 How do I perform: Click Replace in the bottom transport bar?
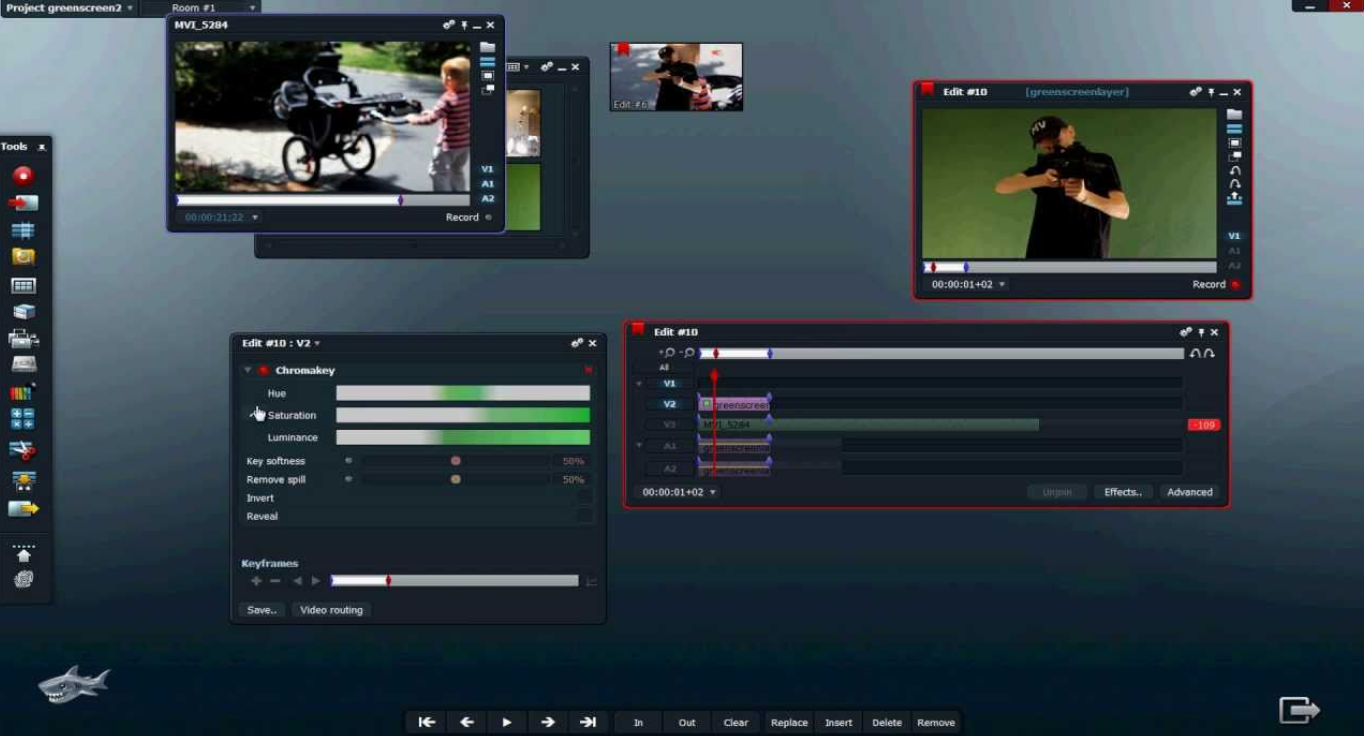789,722
